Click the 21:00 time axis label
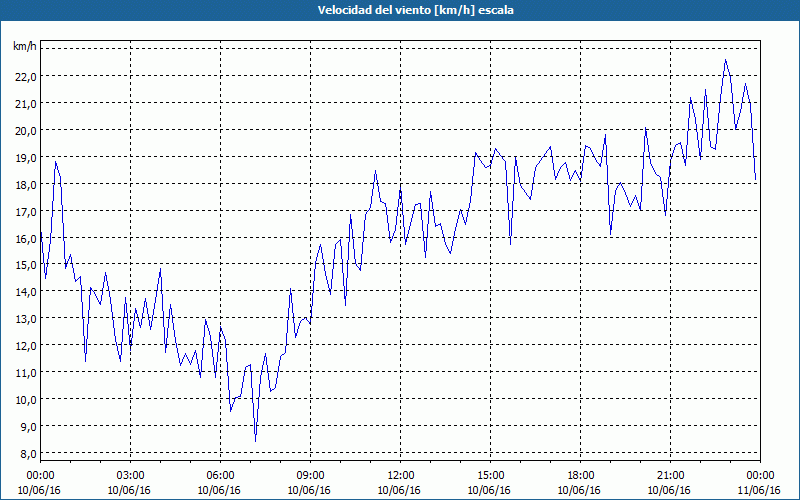800x500 pixels. pos(670,476)
